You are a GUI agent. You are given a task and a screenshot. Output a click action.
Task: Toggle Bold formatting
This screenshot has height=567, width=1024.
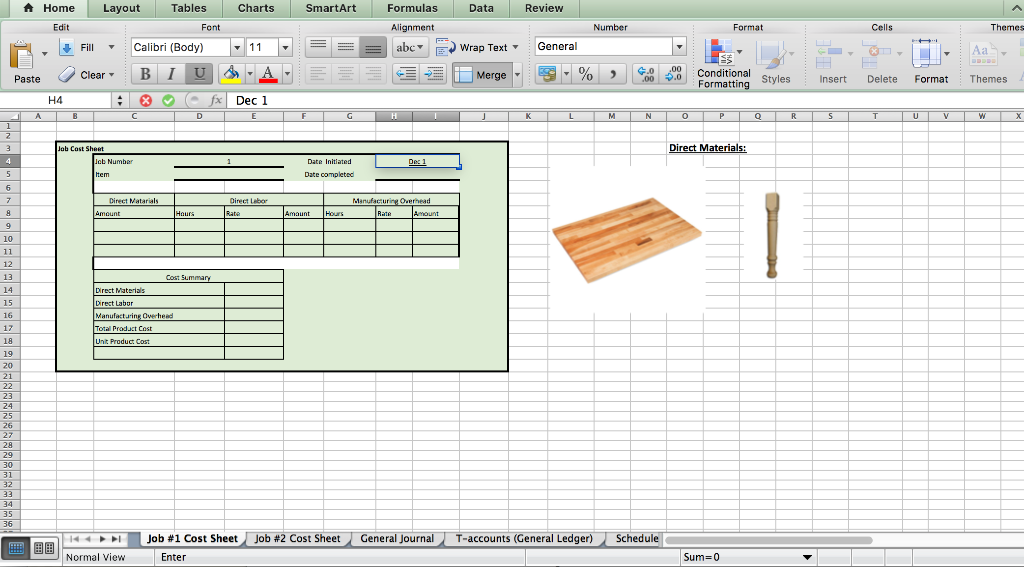click(145, 74)
